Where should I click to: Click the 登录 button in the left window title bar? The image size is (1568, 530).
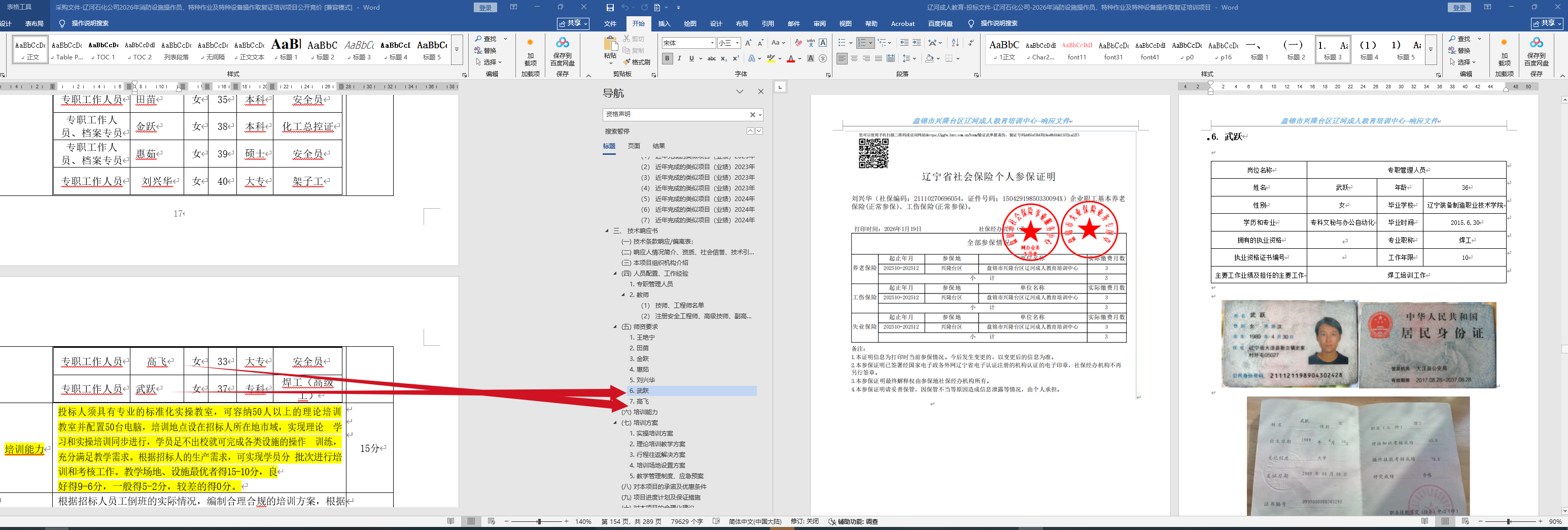(485, 7)
